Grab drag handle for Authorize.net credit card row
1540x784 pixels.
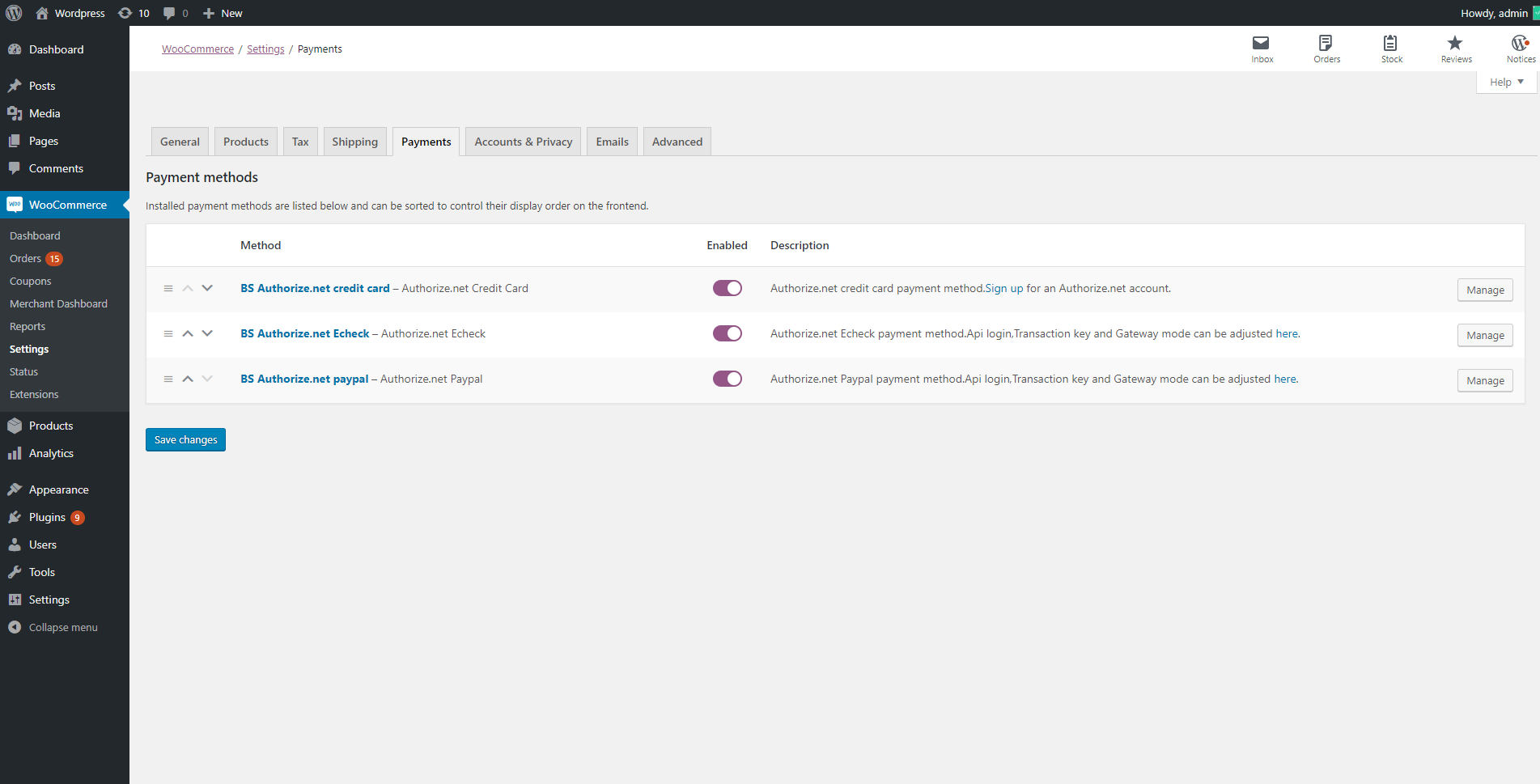point(168,288)
